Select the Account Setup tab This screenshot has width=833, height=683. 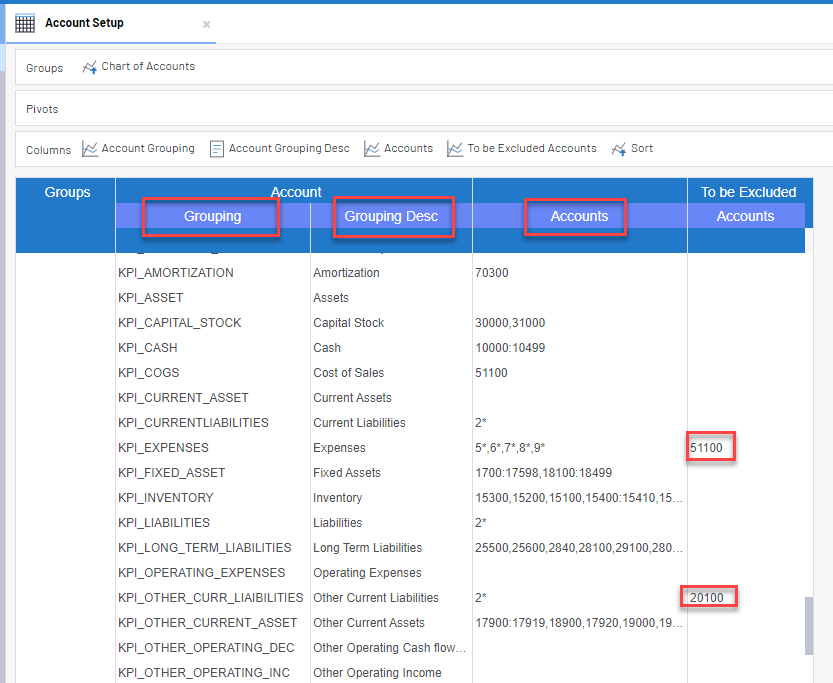tap(84, 23)
